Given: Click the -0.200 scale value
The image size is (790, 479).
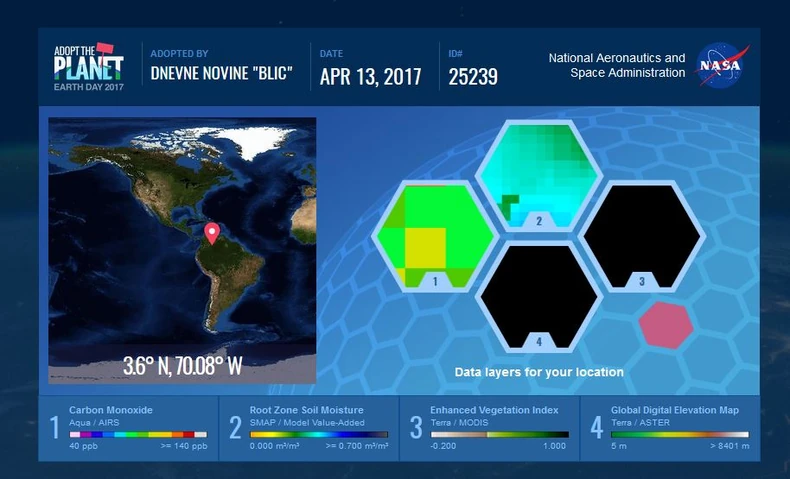Looking at the screenshot, I should point(444,446).
